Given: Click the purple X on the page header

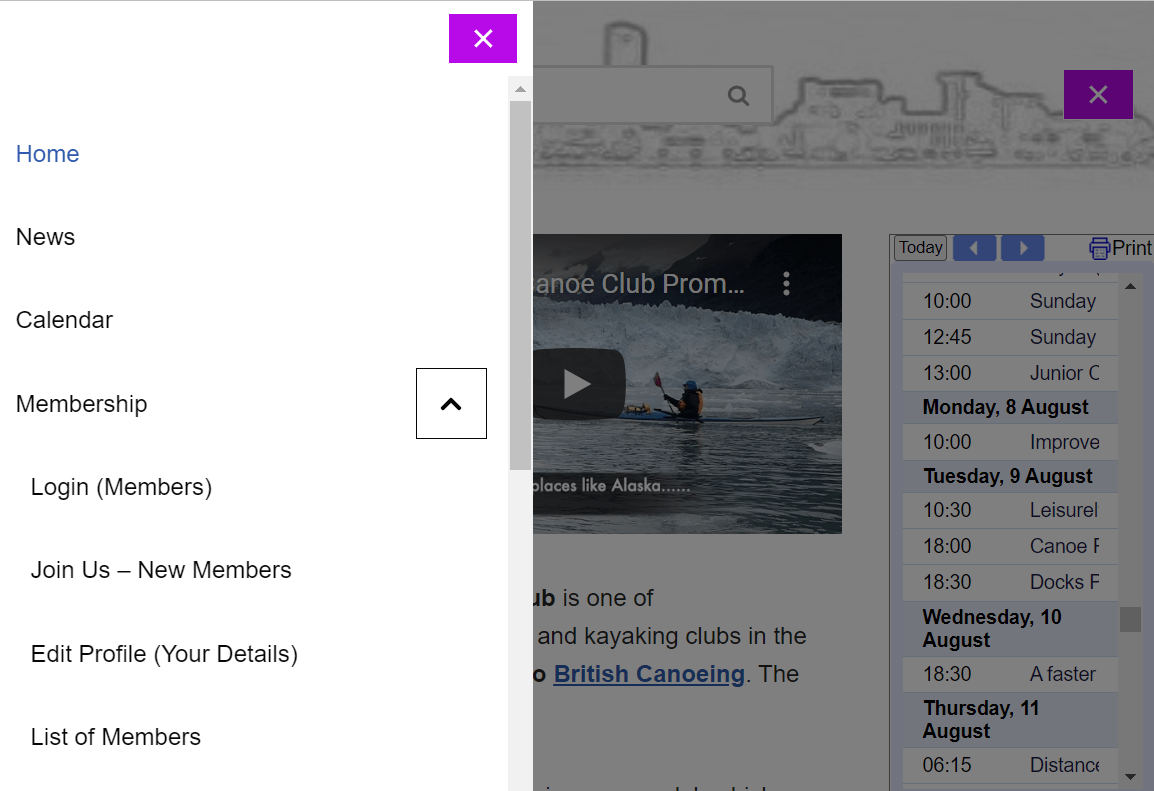Looking at the screenshot, I should coord(1098,94).
